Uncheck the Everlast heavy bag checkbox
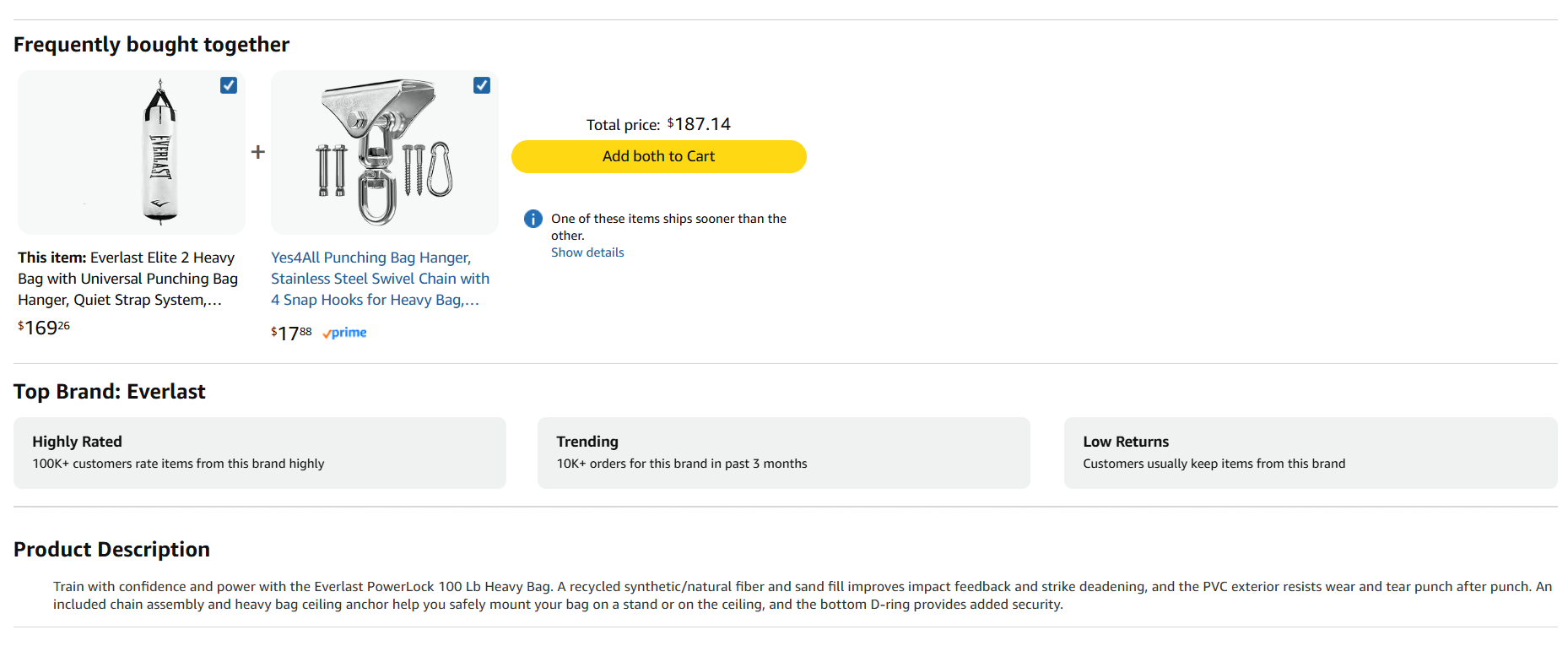The image size is (1568, 646). (229, 85)
